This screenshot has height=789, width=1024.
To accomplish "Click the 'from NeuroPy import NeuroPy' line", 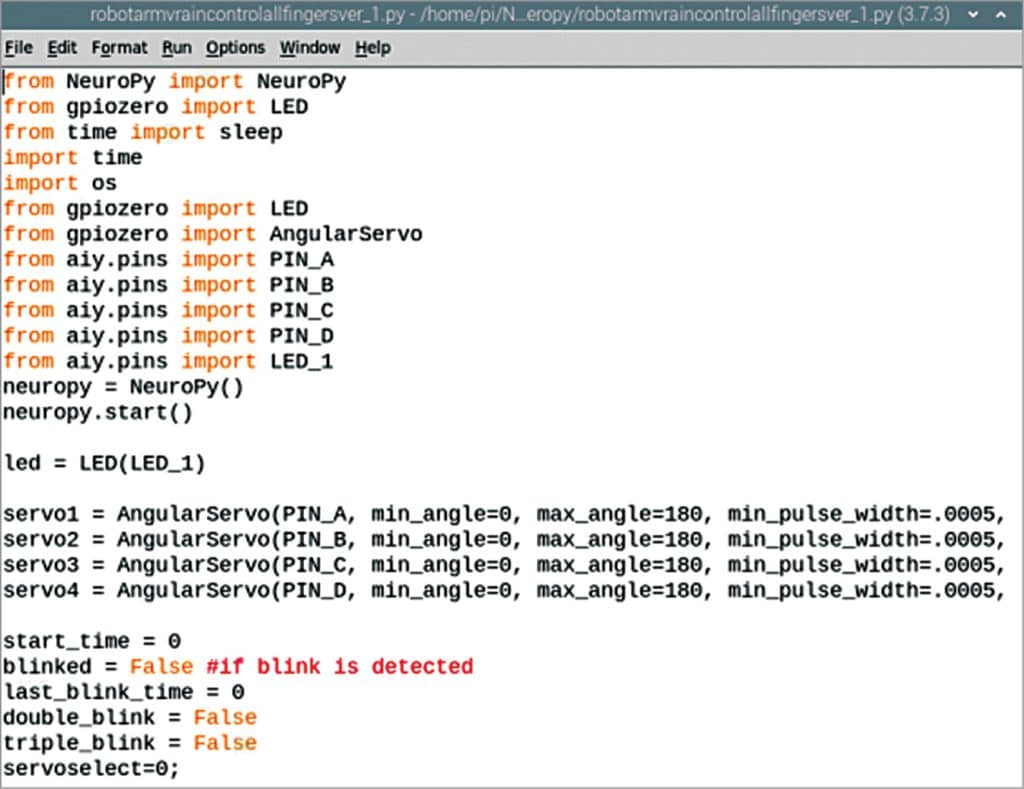I will 175,81.
